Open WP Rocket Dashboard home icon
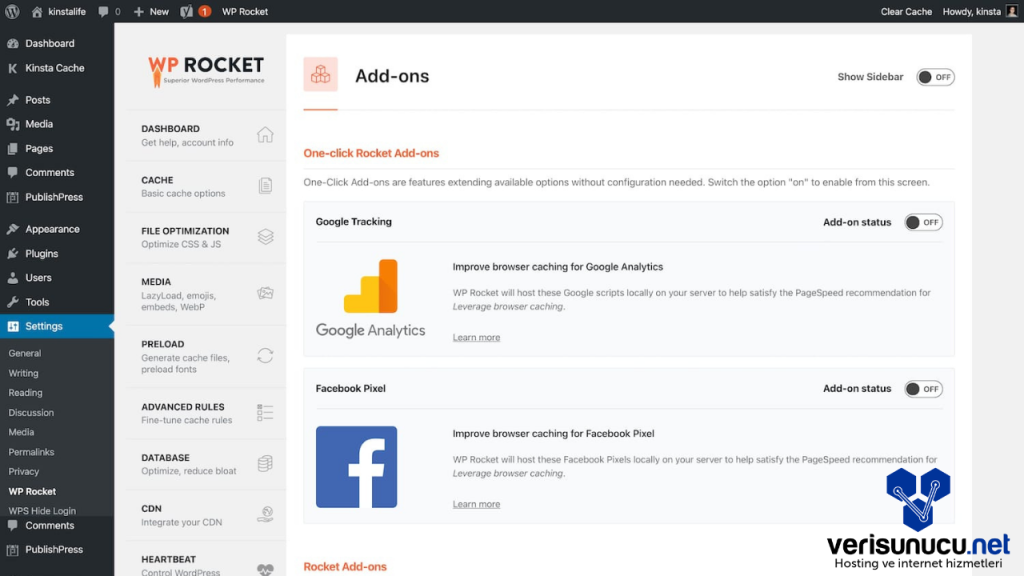The width and height of the screenshot is (1024, 576). [x=264, y=135]
